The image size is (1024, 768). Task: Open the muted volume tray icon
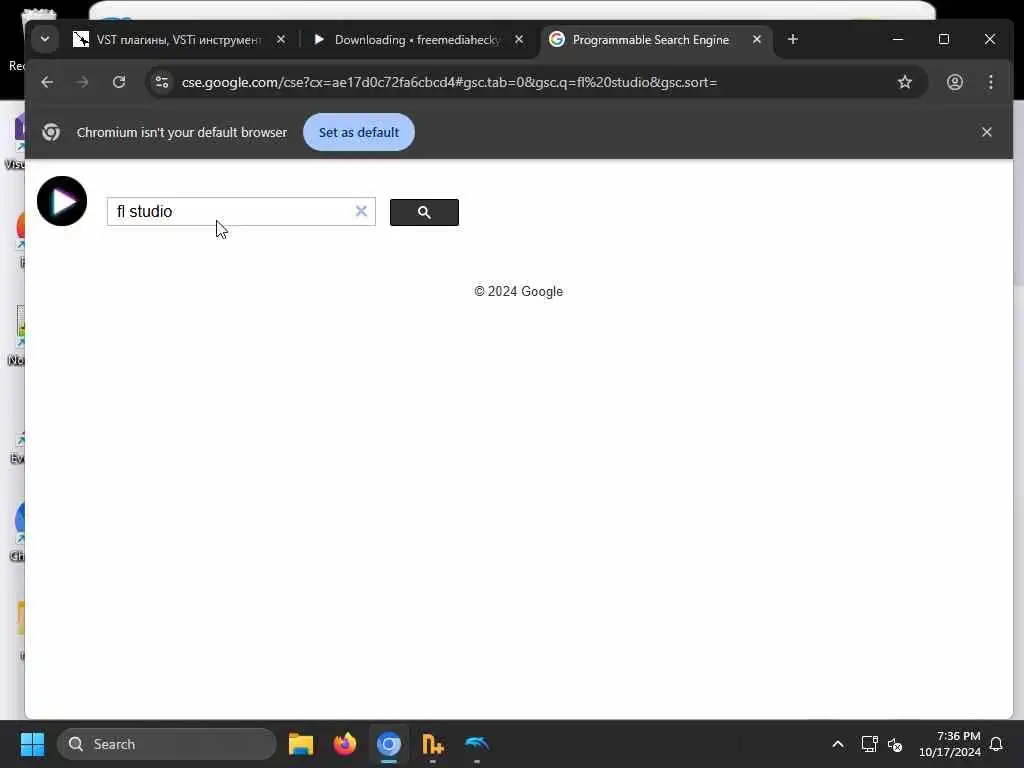click(895, 744)
